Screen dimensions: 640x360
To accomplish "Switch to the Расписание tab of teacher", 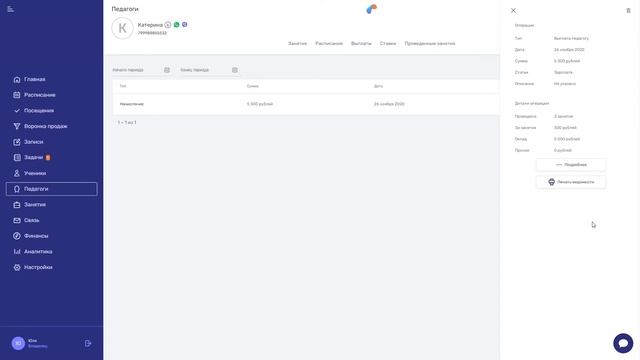I will pyautogui.click(x=329, y=43).
